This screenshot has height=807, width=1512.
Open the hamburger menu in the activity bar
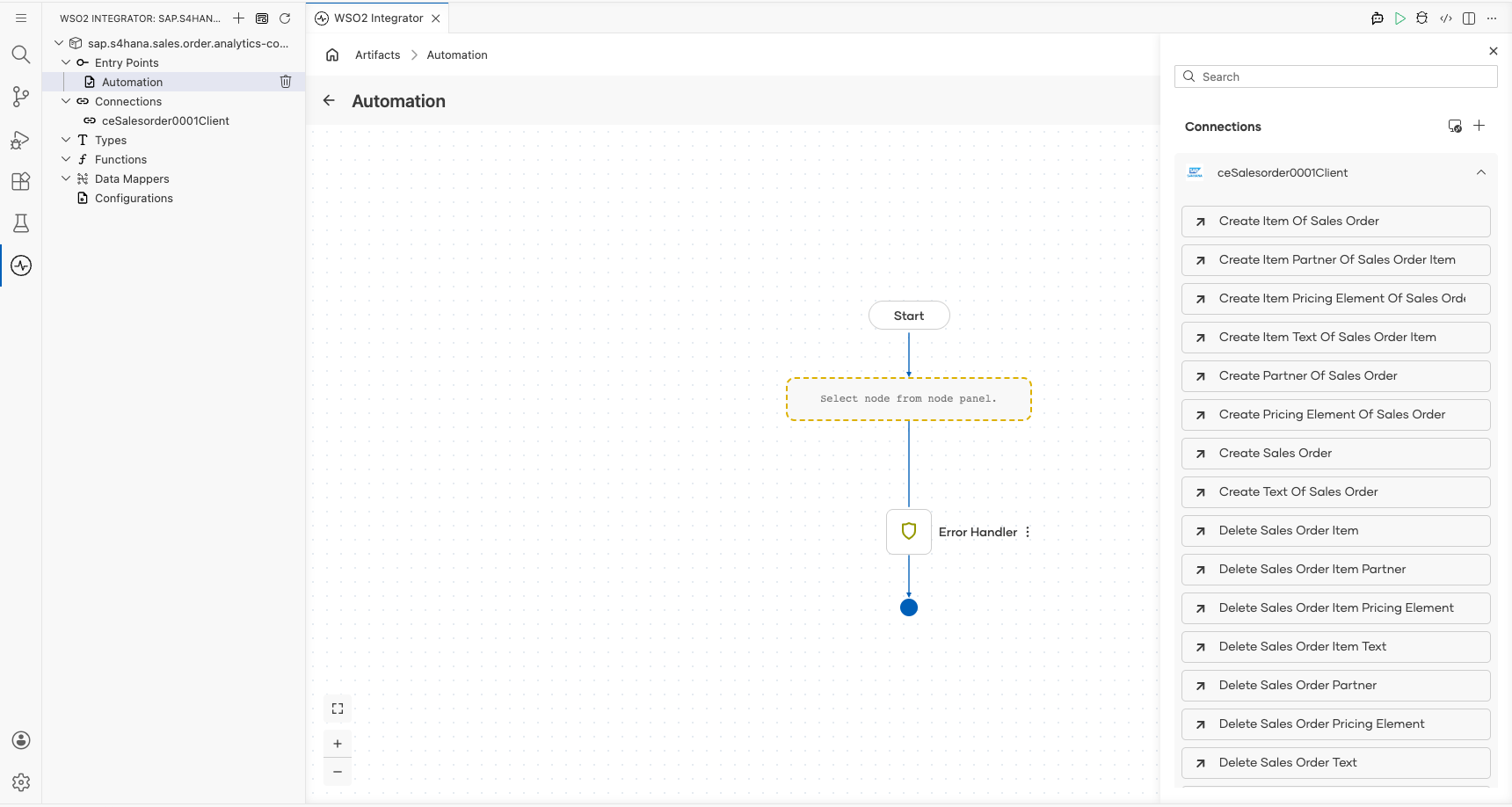21,18
